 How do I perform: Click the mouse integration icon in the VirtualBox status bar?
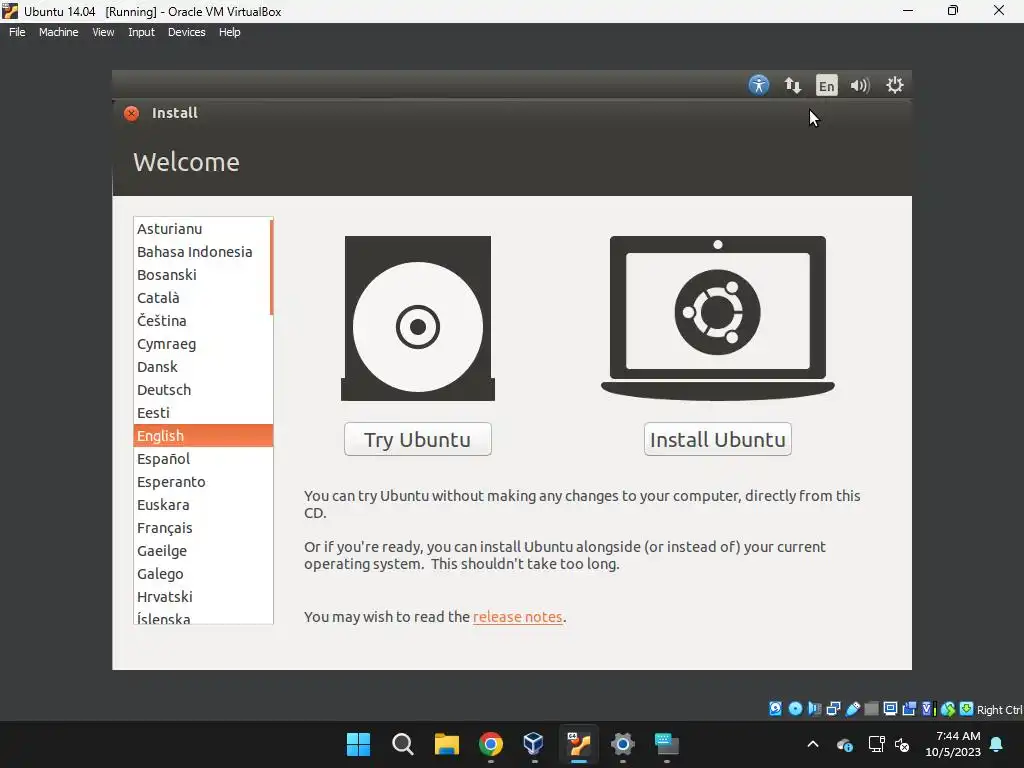pyautogui.click(x=948, y=709)
